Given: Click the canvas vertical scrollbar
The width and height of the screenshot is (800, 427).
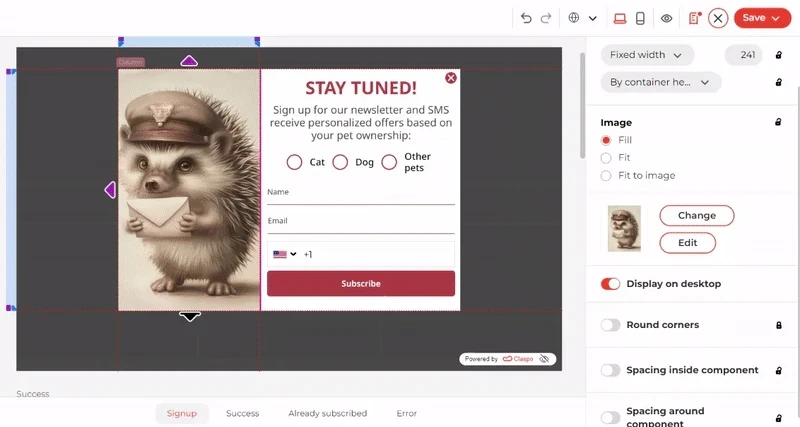Looking at the screenshot, I should click(x=582, y=105).
